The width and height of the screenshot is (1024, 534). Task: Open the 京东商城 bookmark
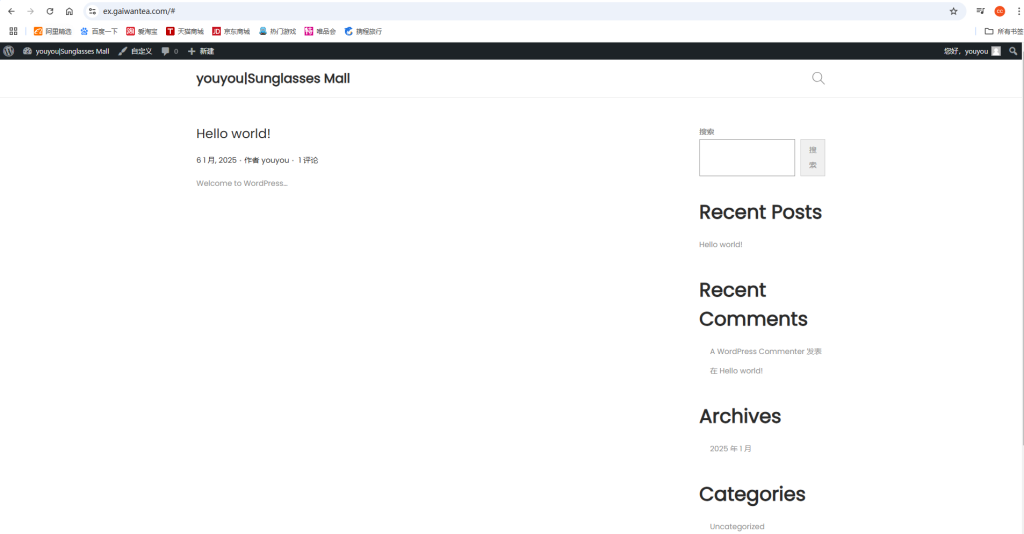(231, 31)
